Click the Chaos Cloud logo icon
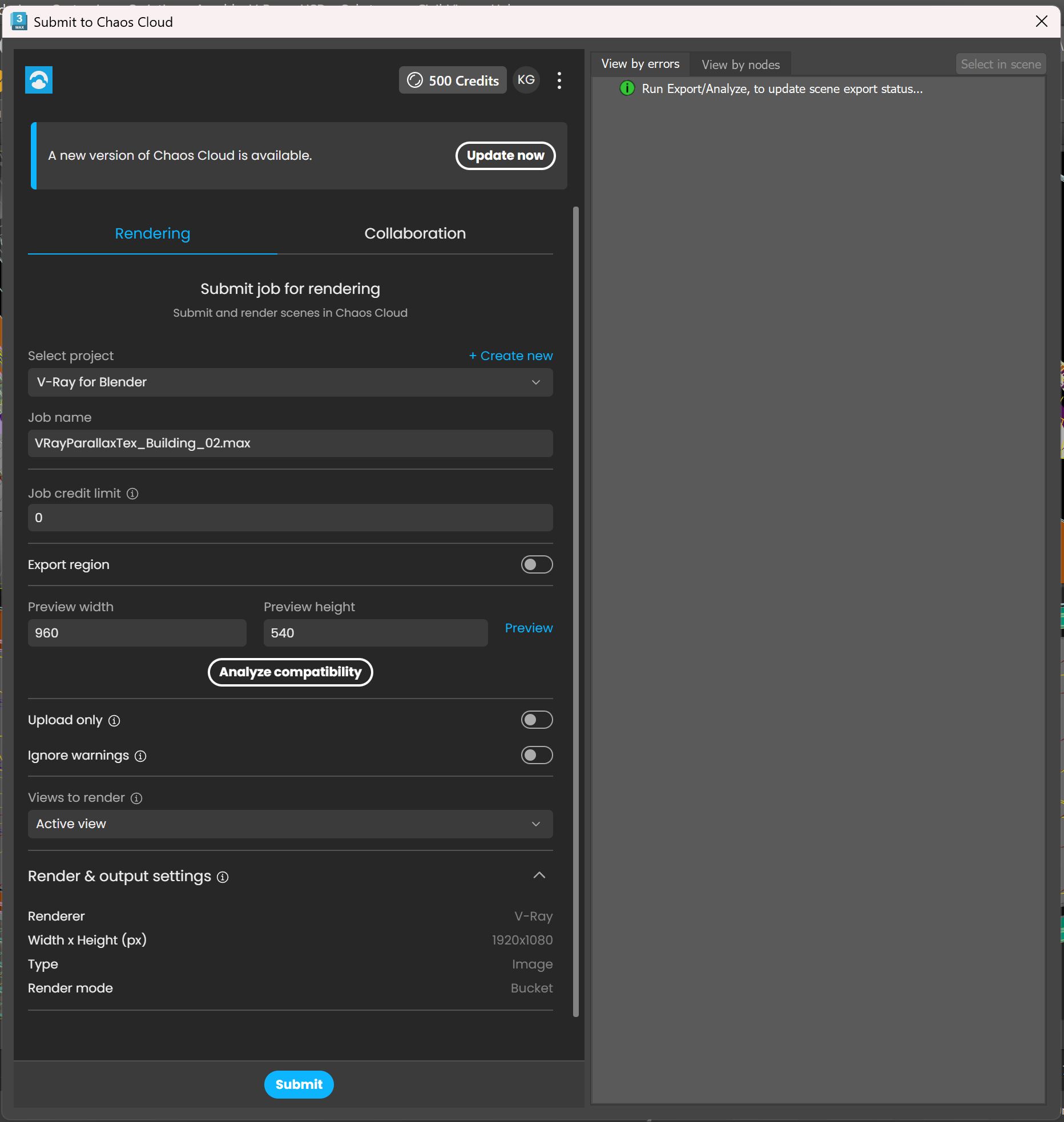Image resolution: width=1064 pixels, height=1122 pixels. point(39,80)
